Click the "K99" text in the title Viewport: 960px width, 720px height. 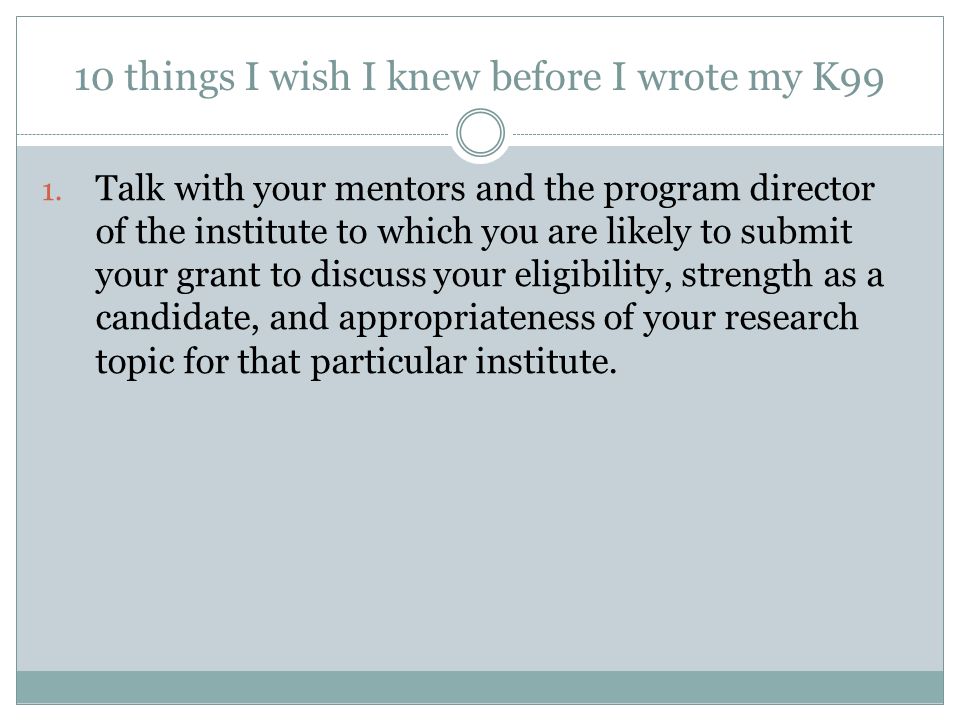coord(849,78)
